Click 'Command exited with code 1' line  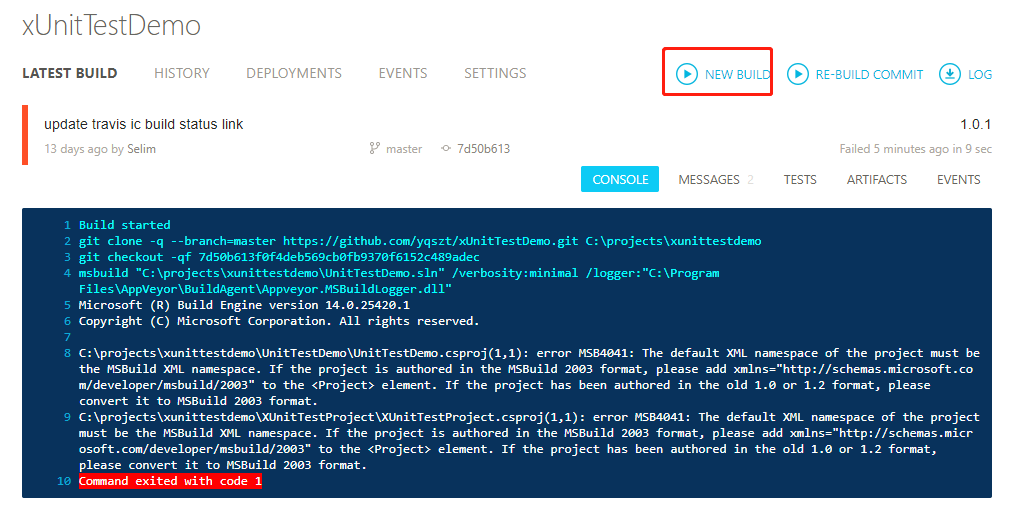point(170,481)
